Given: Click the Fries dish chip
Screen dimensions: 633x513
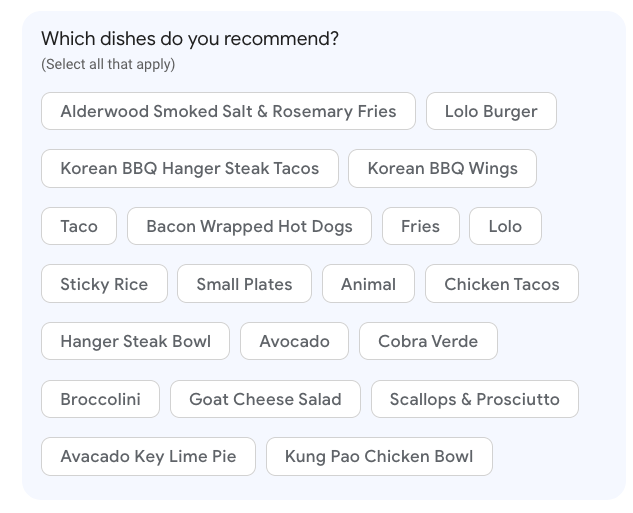Looking at the screenshot, I should pyautogui.click(x=420, y=226).
